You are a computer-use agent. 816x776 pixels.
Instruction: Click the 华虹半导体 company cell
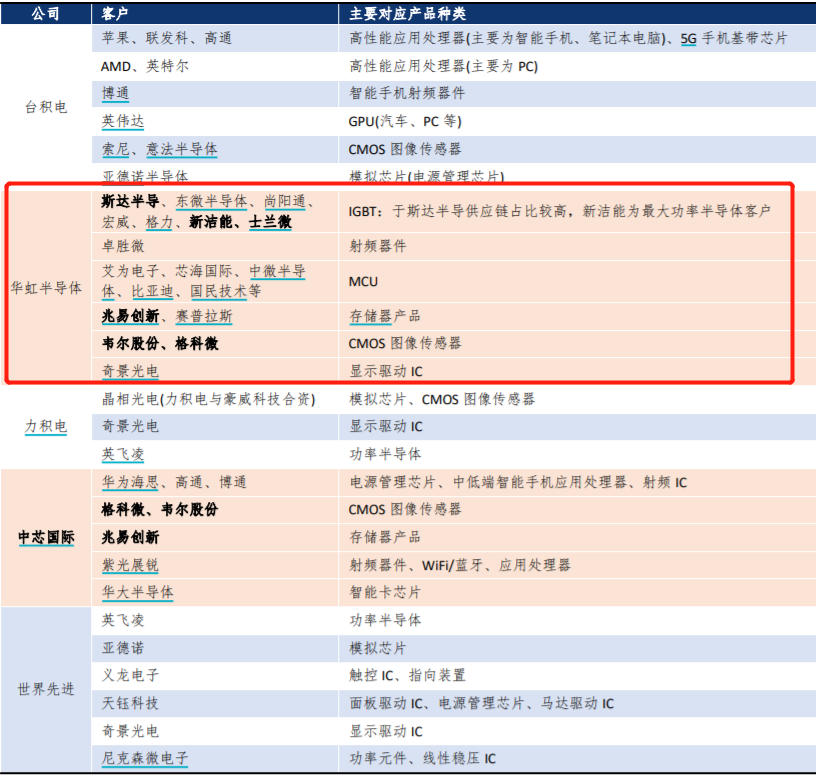coord(46,287)
